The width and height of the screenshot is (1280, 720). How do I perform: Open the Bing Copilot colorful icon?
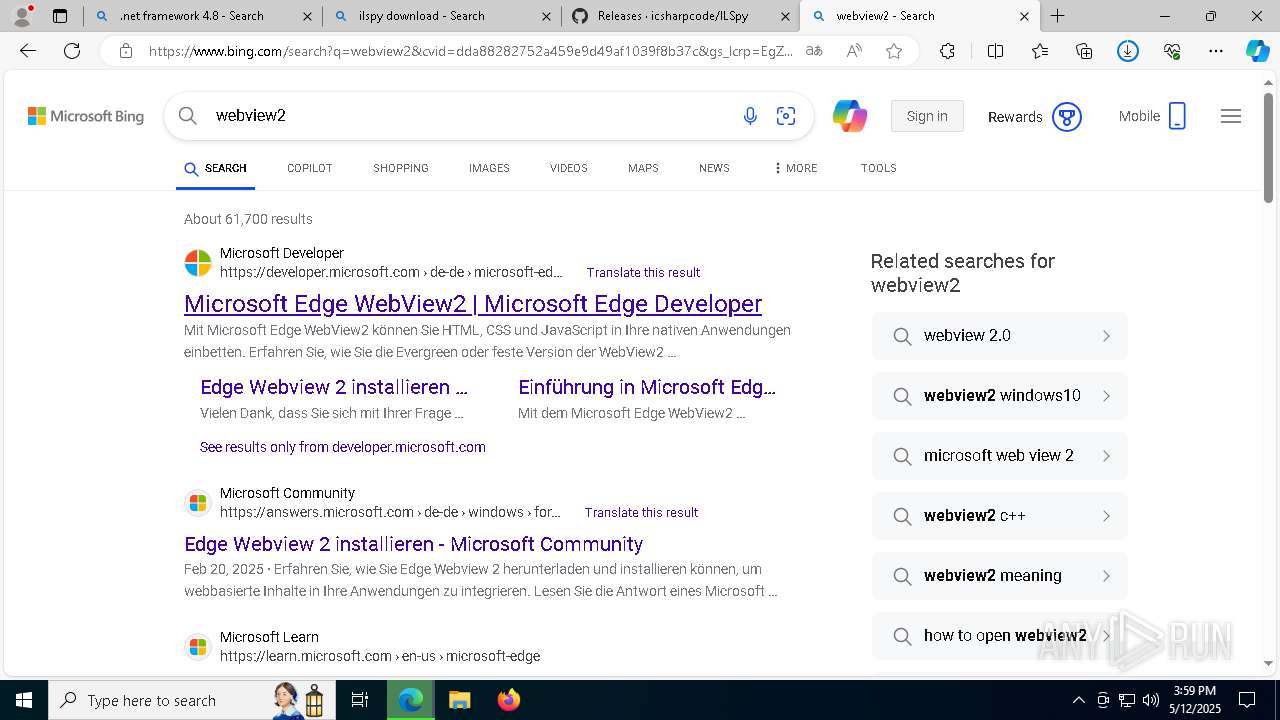(850, 116)
